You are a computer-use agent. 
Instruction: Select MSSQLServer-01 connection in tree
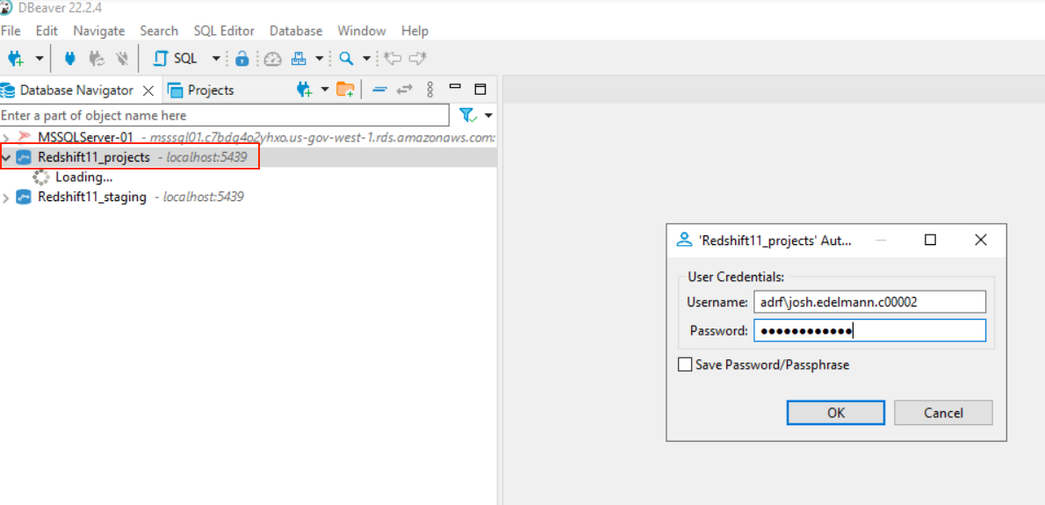[x=86, y=137]
